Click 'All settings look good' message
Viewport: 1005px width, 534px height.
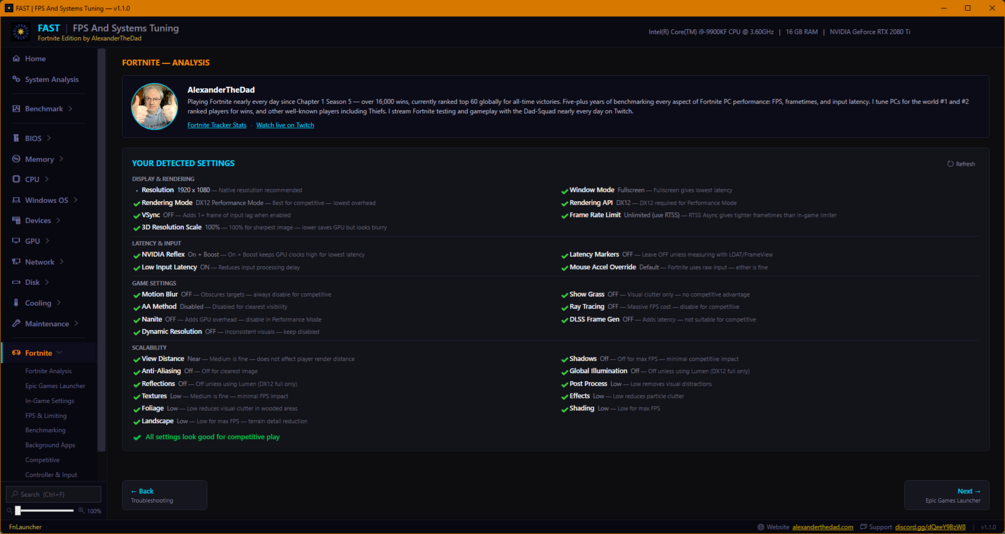[206, 437]
